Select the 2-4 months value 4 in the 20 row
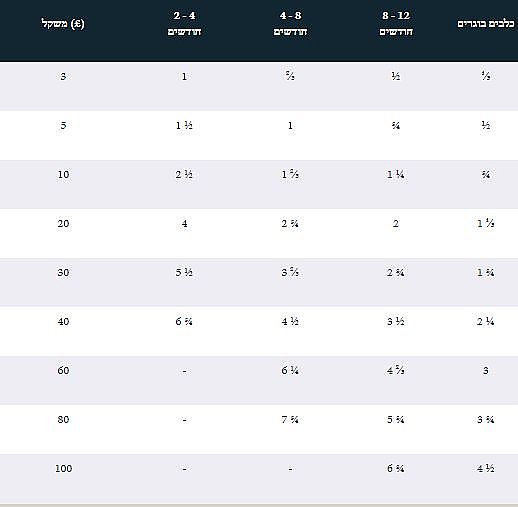Image resolution: width=518 pixels, height=507 pixels. (184, 223)
